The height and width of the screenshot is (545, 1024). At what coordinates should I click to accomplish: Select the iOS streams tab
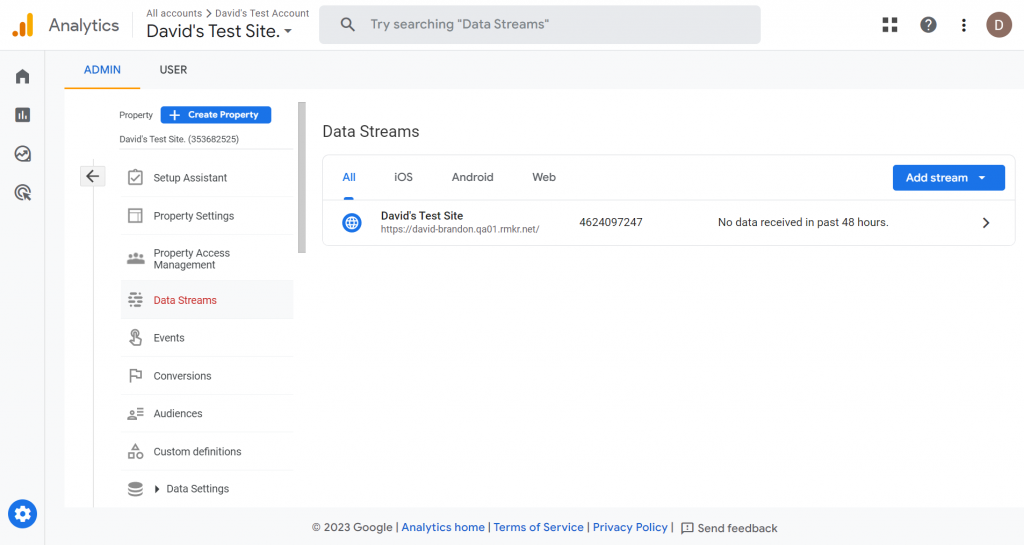coord(403,177)
